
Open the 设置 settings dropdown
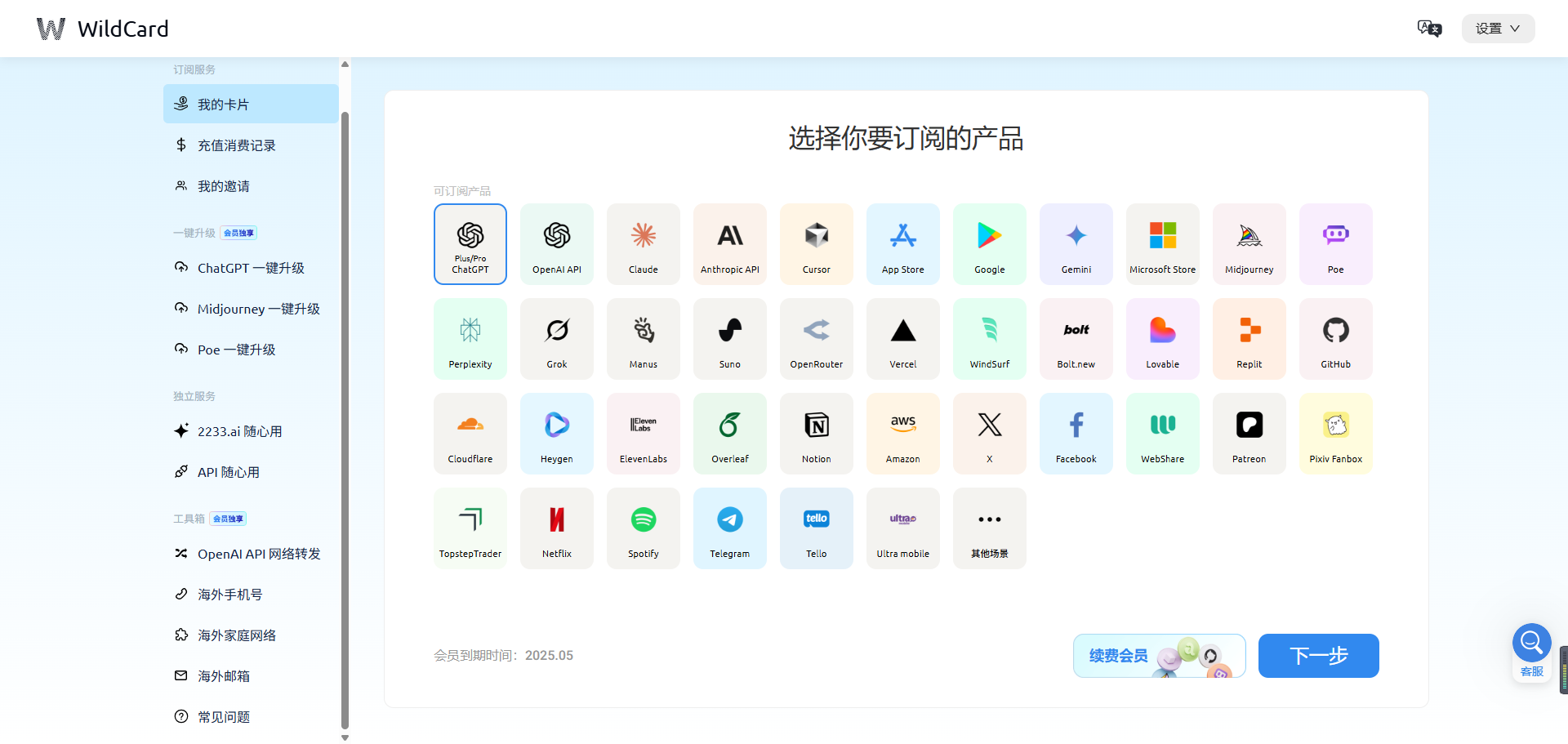pos(1498,29)
